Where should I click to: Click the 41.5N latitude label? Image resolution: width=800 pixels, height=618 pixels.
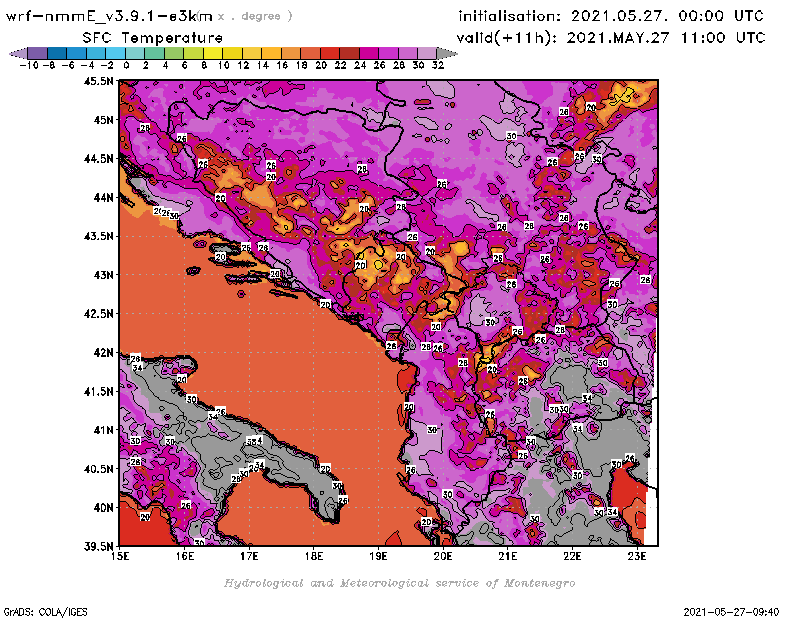(98, 391)
